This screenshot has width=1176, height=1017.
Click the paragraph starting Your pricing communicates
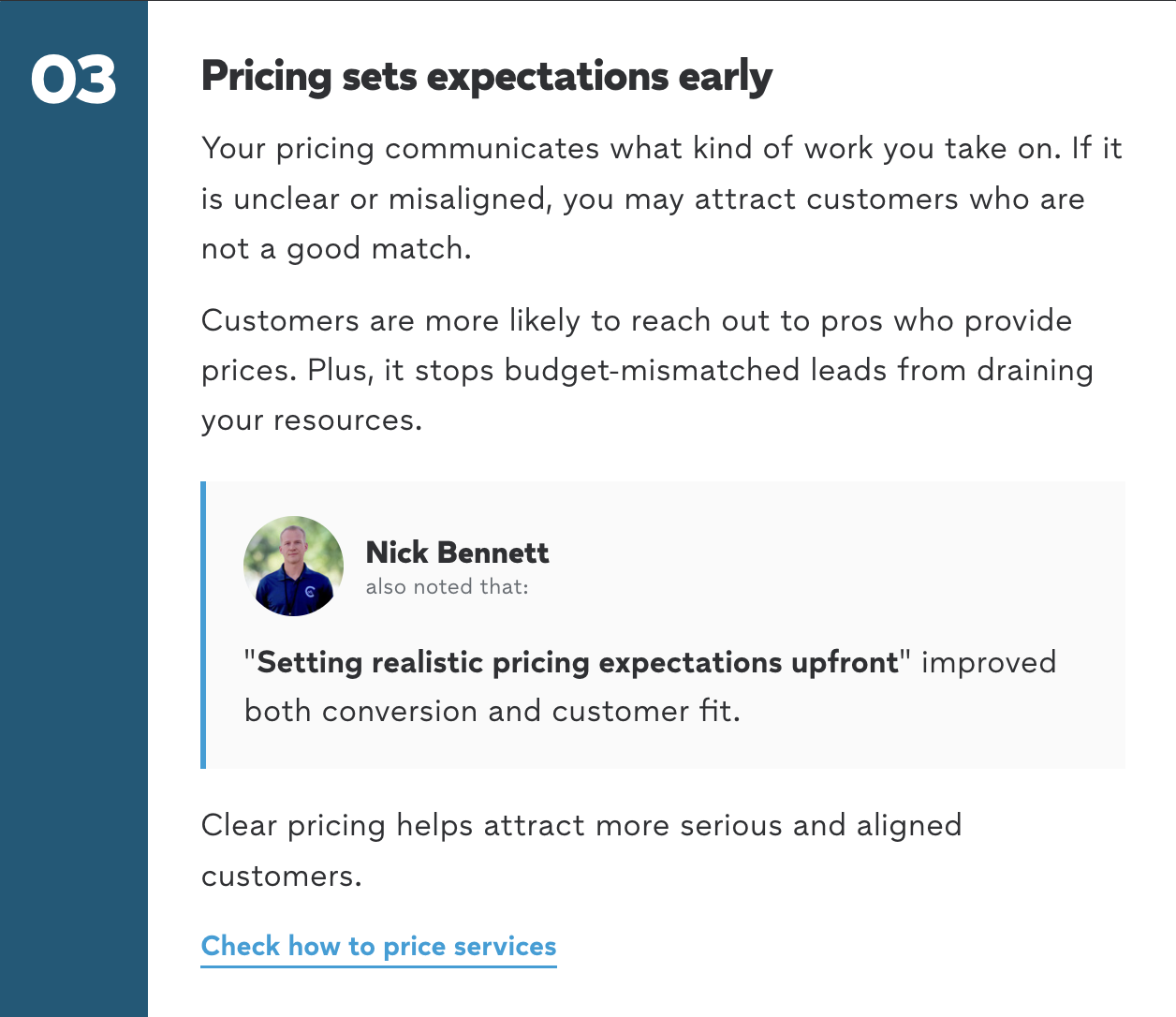(x=662, y=199)
